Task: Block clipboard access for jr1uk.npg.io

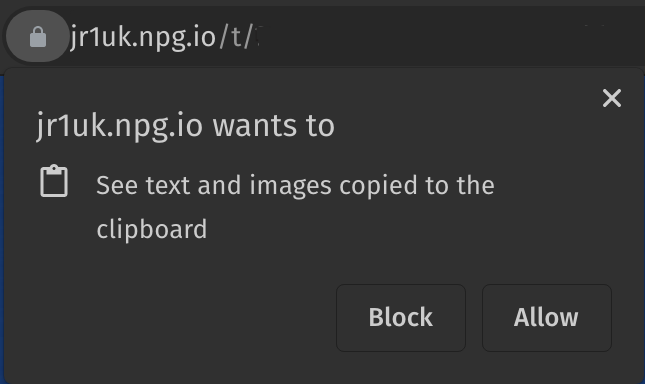Action: tap(401, 318)
